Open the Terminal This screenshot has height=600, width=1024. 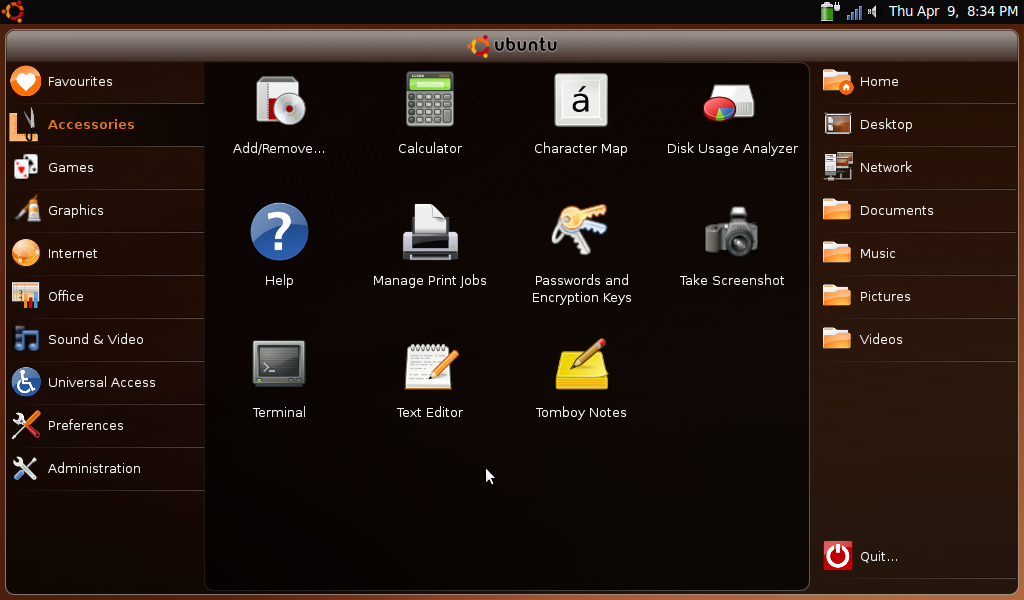click(x=279, y=379)
